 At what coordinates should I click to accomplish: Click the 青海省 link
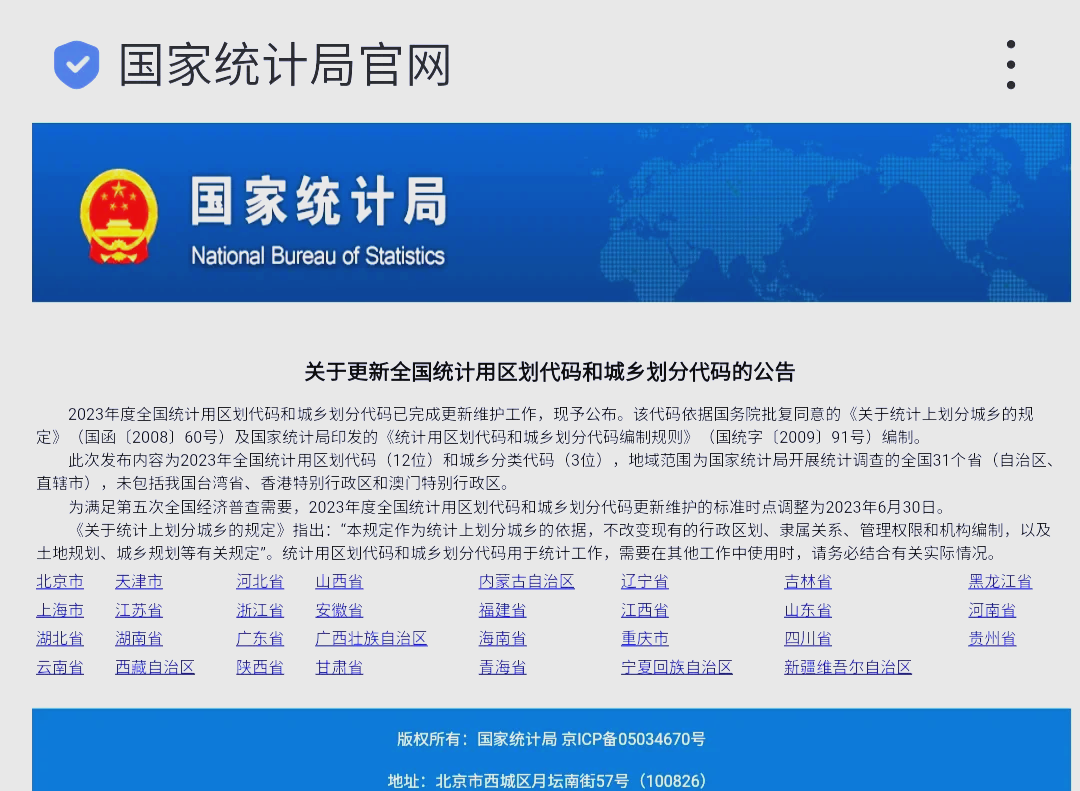click(503, 668)
